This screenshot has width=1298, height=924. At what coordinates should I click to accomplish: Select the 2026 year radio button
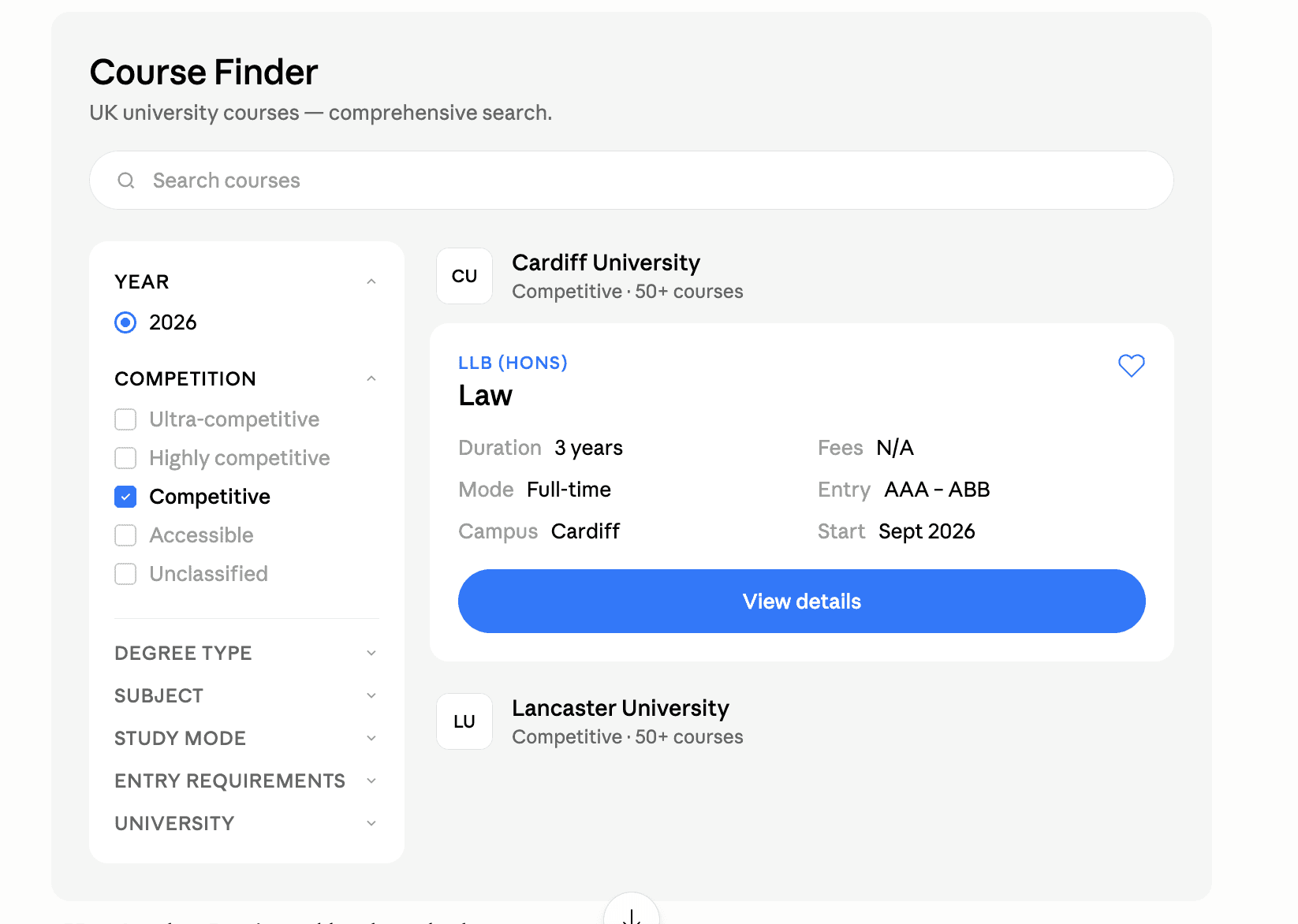[125, 322]
